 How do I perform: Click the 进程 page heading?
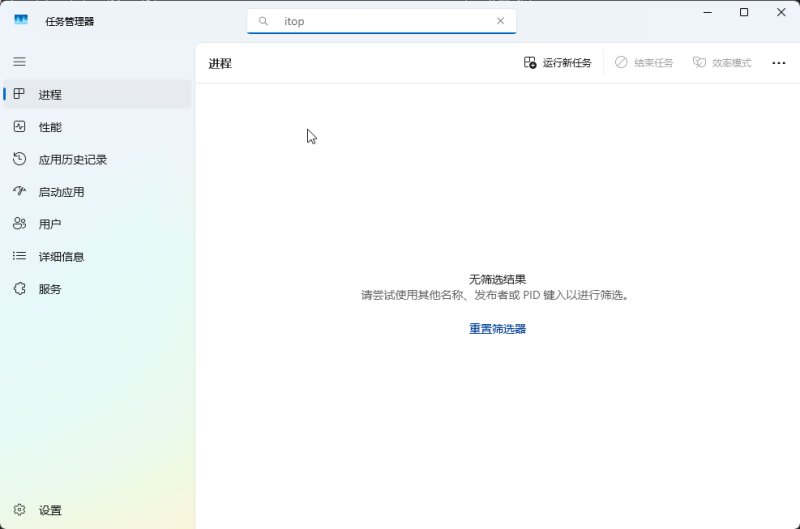(x=220, y=64)
